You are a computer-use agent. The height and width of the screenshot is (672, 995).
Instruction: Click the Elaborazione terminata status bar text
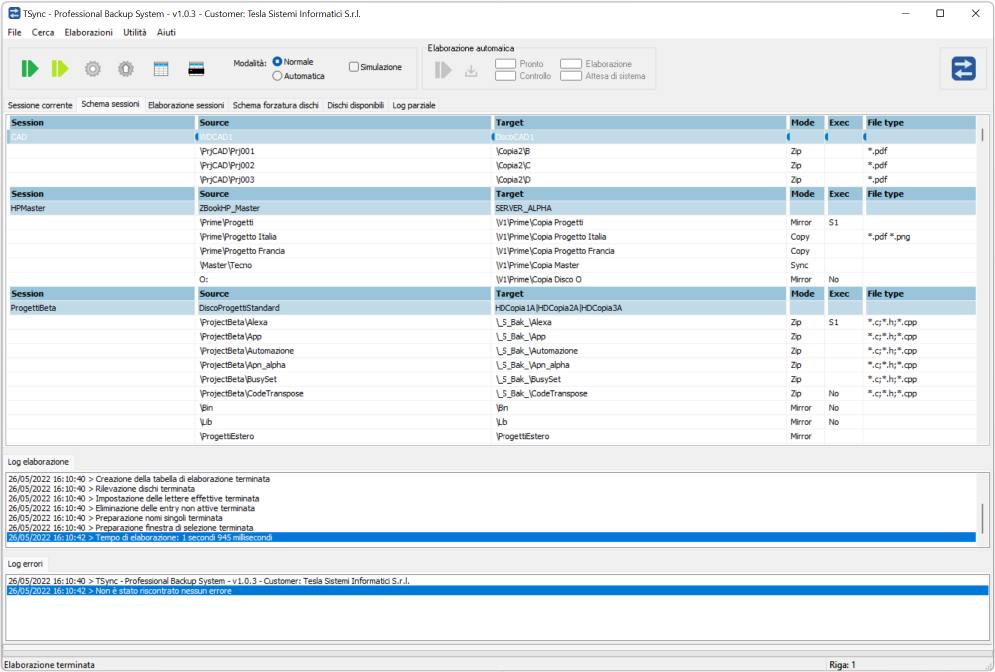(x=49, y=664)
